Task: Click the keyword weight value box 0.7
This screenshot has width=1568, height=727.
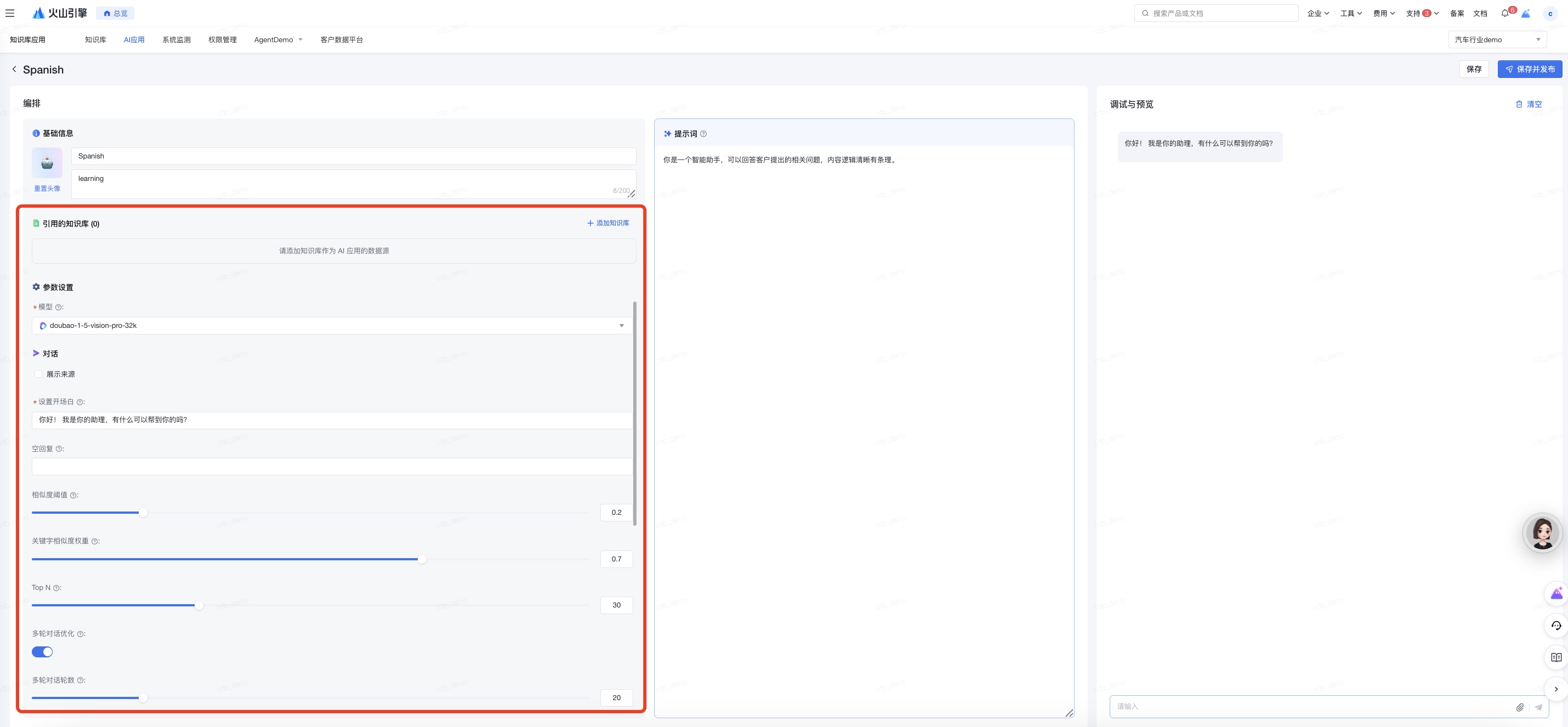Action: 616,559
